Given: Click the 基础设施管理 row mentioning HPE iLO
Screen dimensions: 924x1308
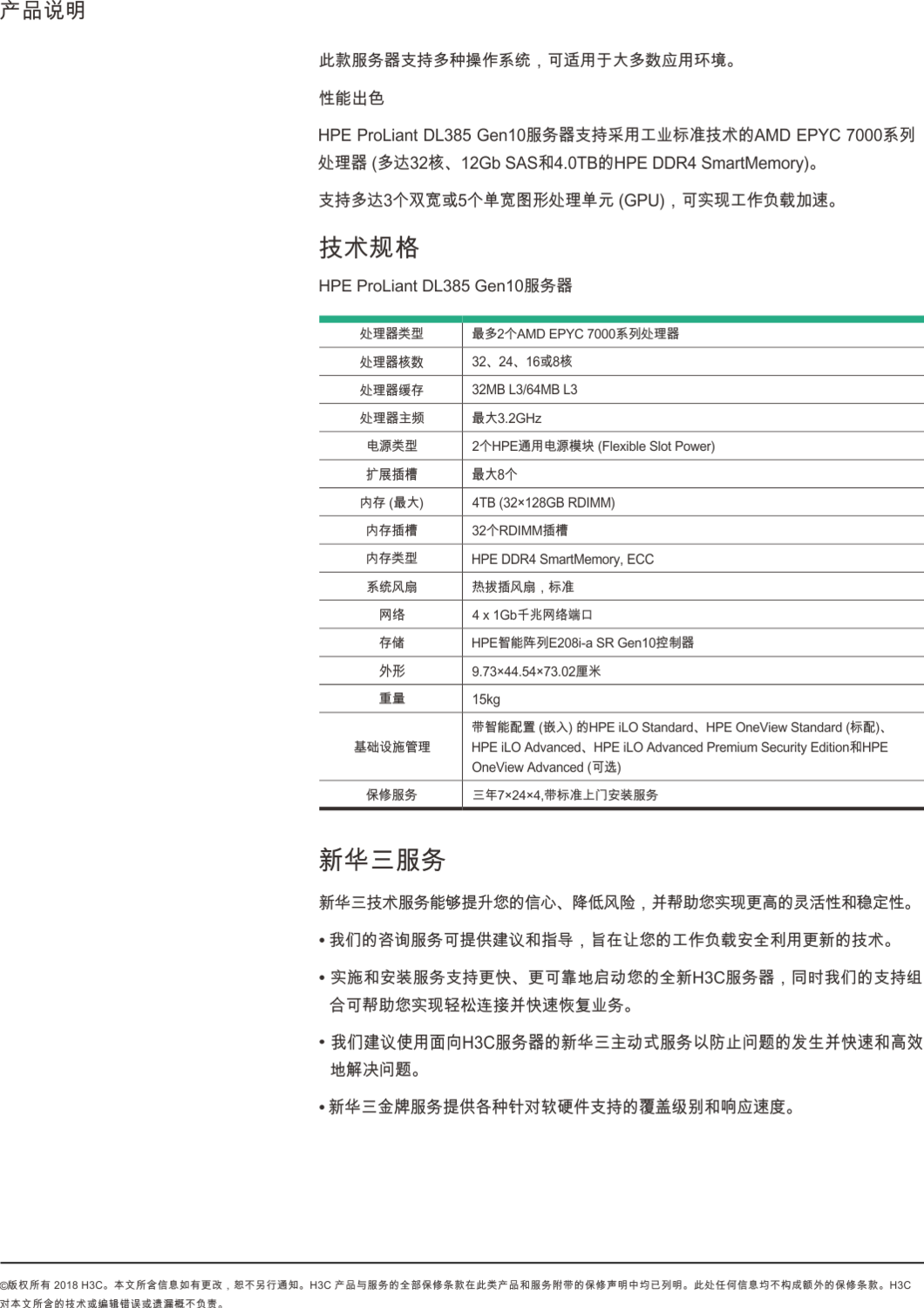Looking at the screenshot, I should click(610, 746).
